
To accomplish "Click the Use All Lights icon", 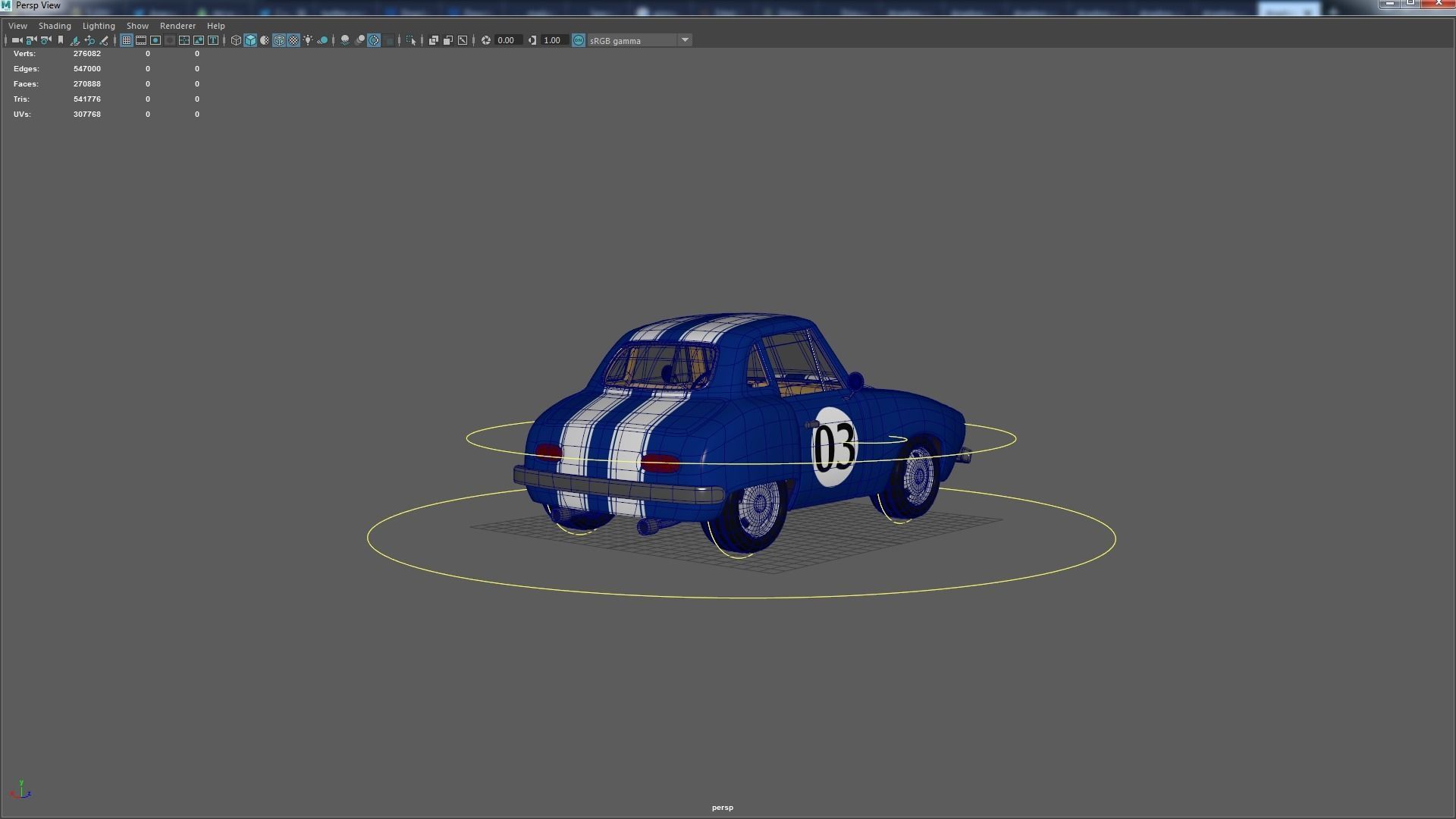I will (308, 40).
